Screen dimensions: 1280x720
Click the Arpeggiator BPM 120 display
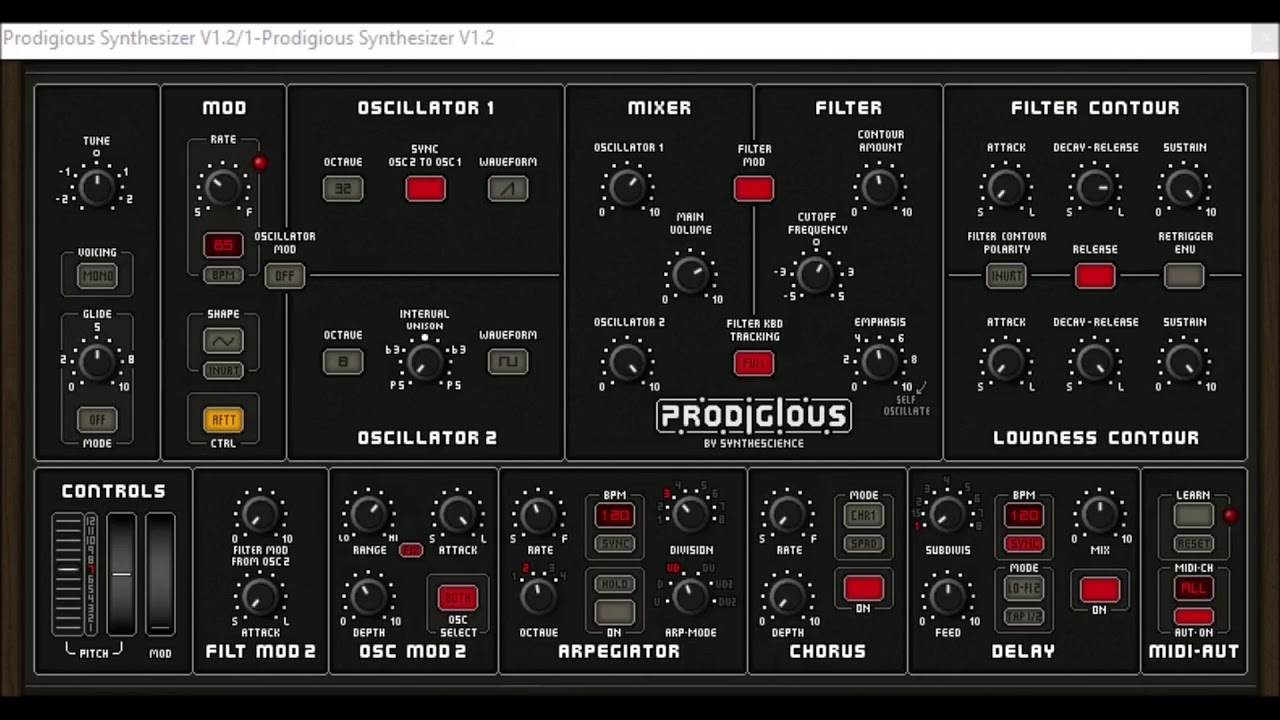click(614, 516)
